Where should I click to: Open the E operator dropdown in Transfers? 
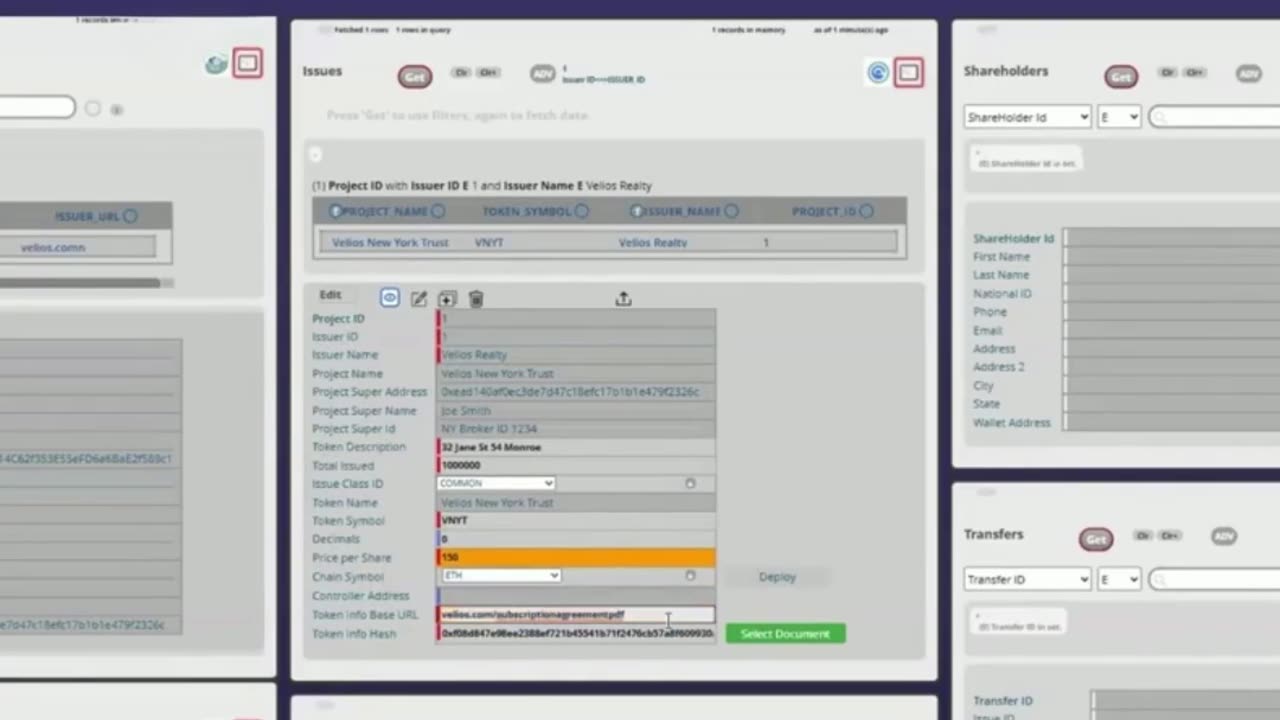1119,579
